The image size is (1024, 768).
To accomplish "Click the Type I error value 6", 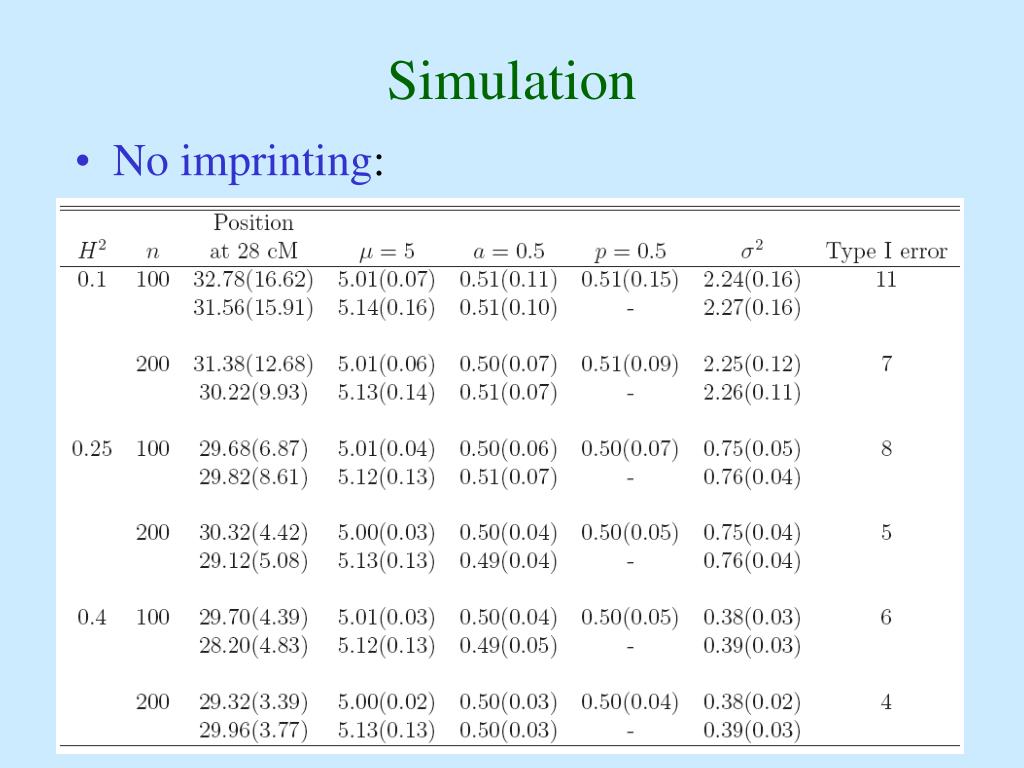I will point(886,617).
